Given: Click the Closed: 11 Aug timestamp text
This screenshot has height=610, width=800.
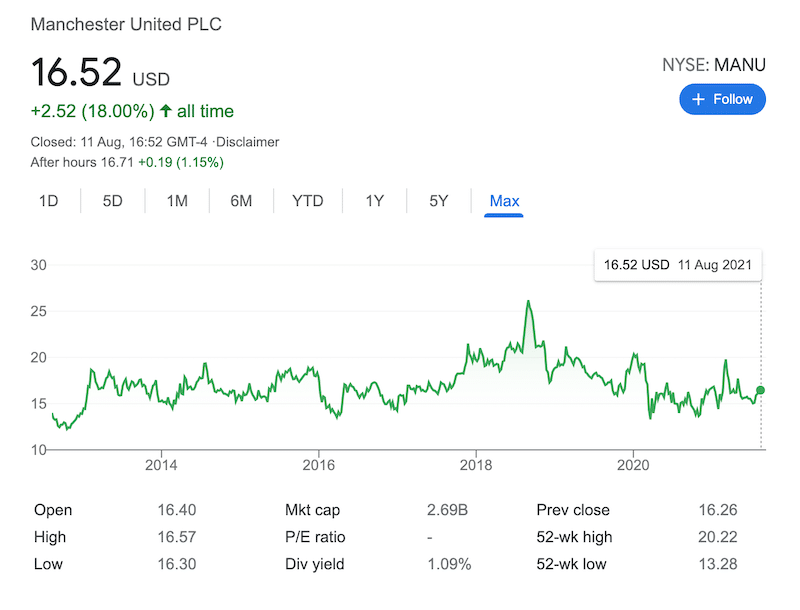Looking at the screenshot, I should [119, 142].
